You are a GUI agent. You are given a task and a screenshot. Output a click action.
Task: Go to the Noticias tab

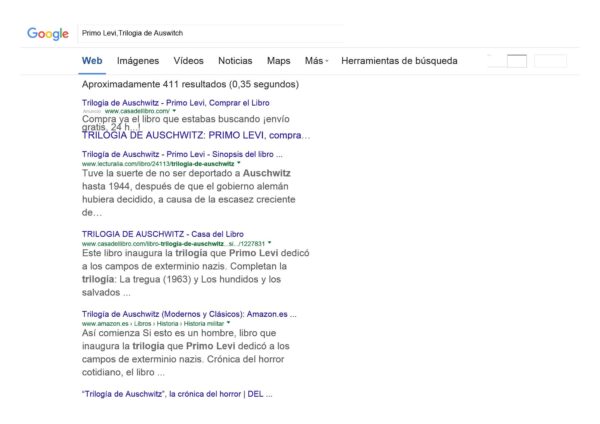click(x=235, y=61)
